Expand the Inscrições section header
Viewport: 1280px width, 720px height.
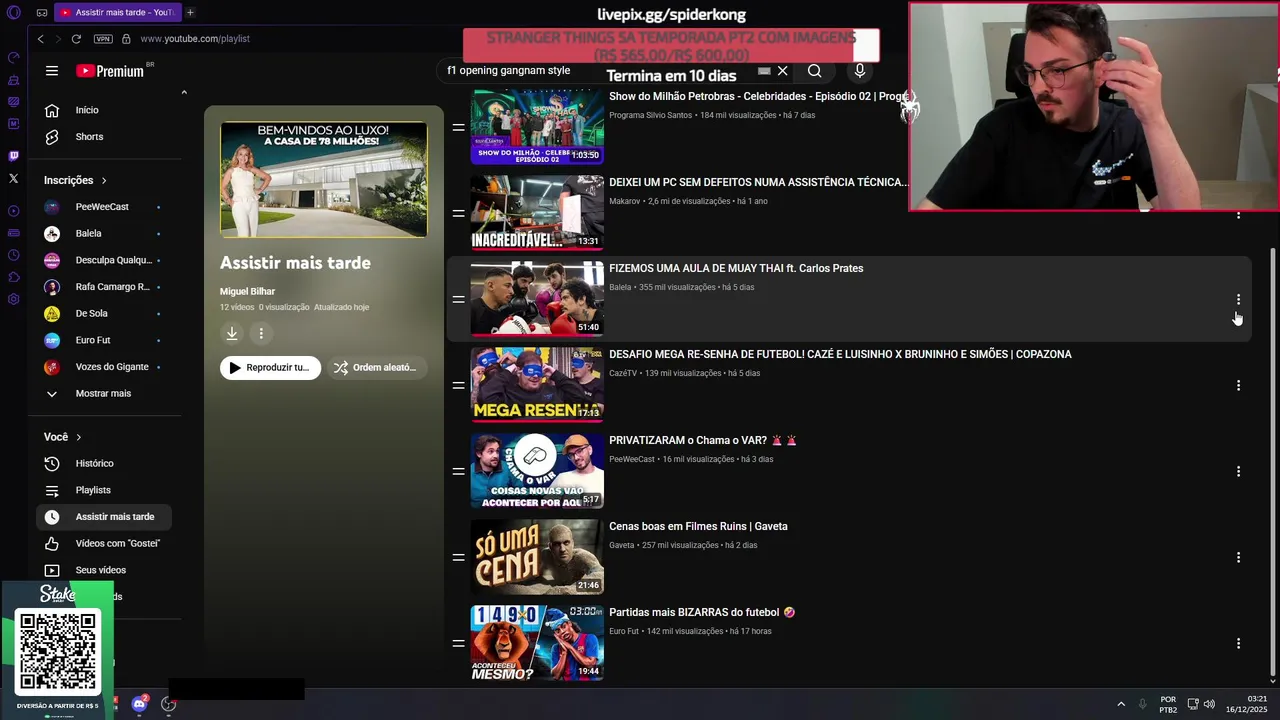76,180
